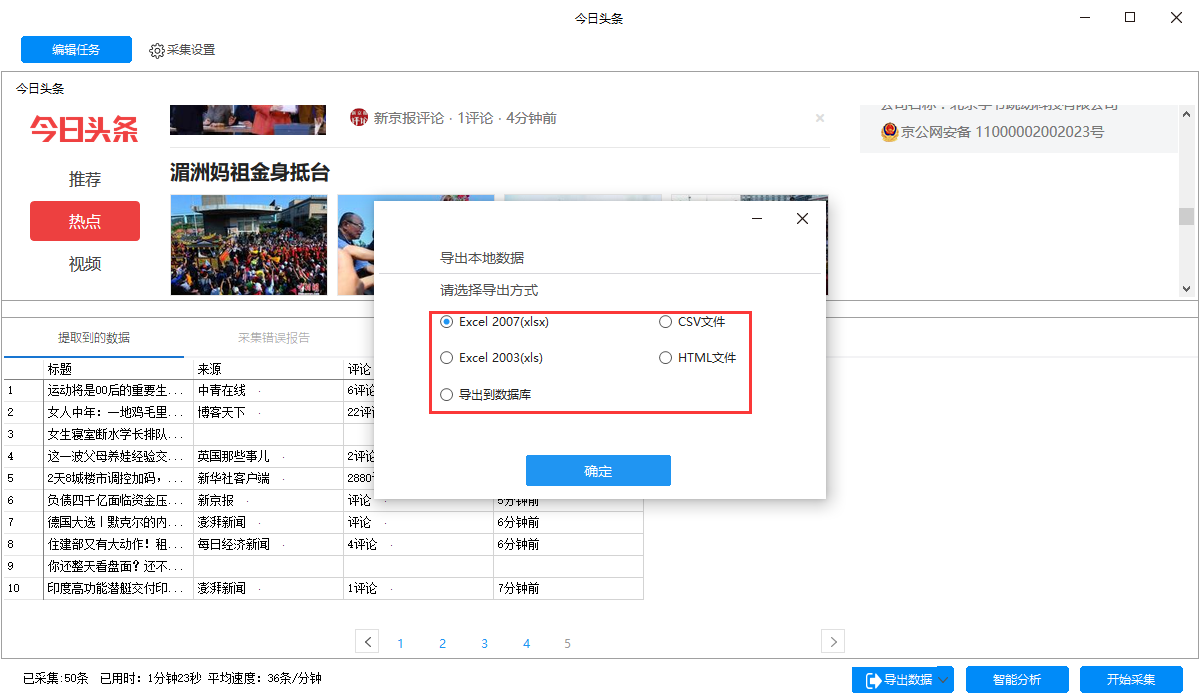Click the export icon on the 导出数据 button
Screen dimensions: 1200x700
coord(872,680)
